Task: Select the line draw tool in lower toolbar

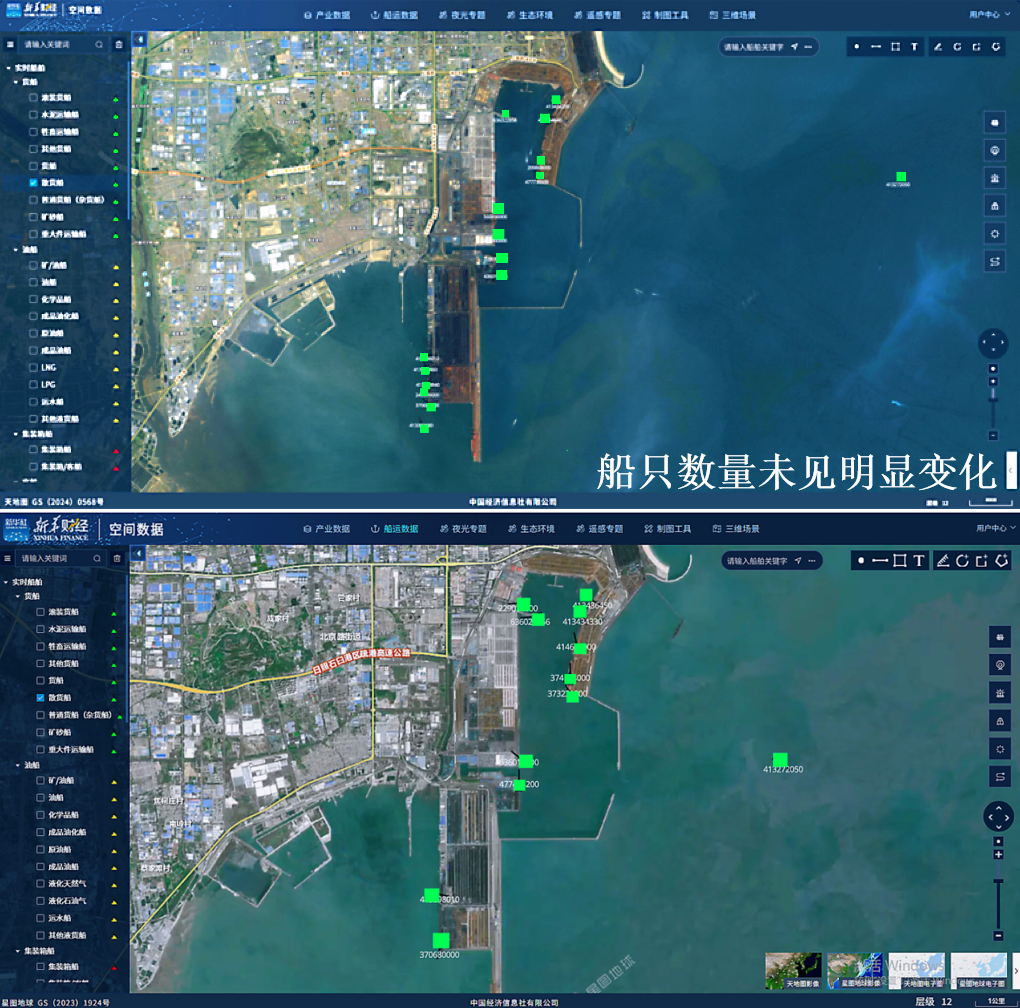Action: pos(880,560)
